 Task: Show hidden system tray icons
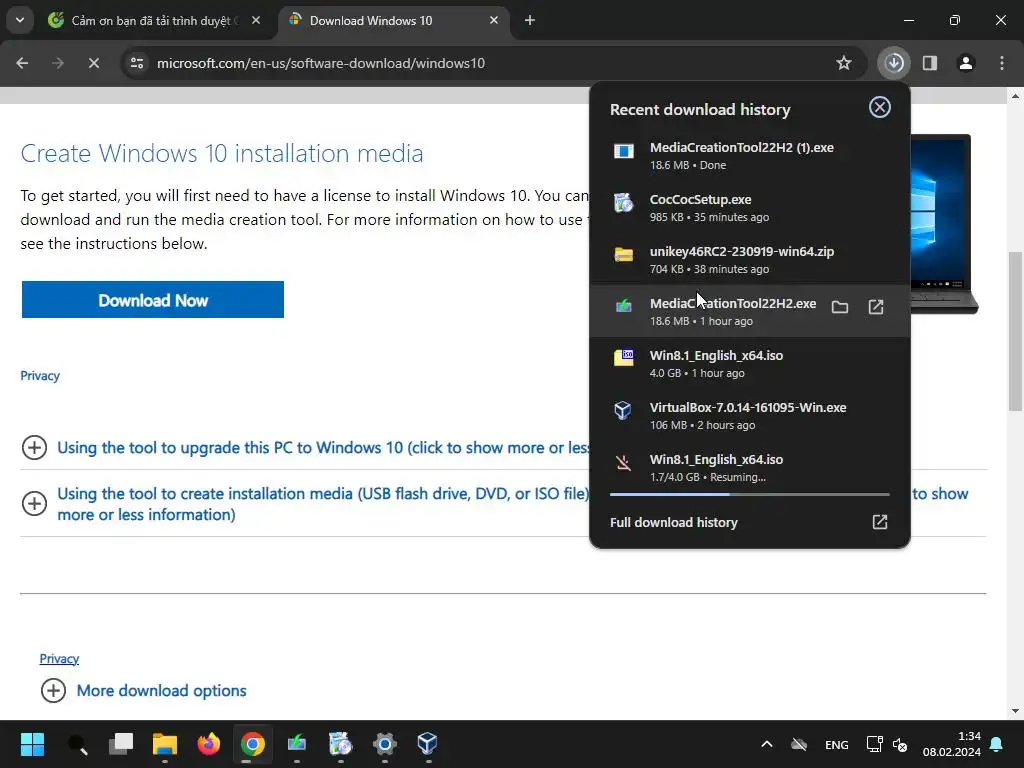(x=767, y=744)
